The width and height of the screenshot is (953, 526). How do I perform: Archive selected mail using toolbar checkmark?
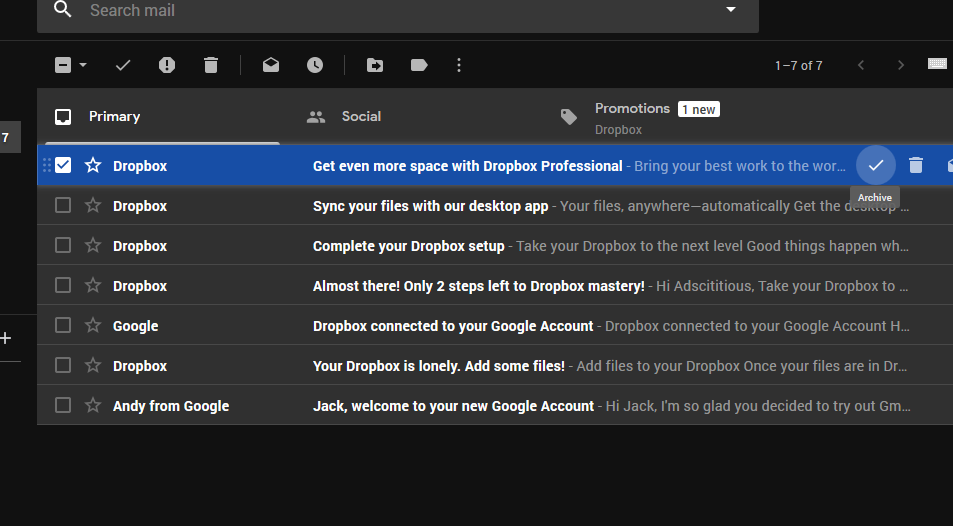tap(123, 65)
